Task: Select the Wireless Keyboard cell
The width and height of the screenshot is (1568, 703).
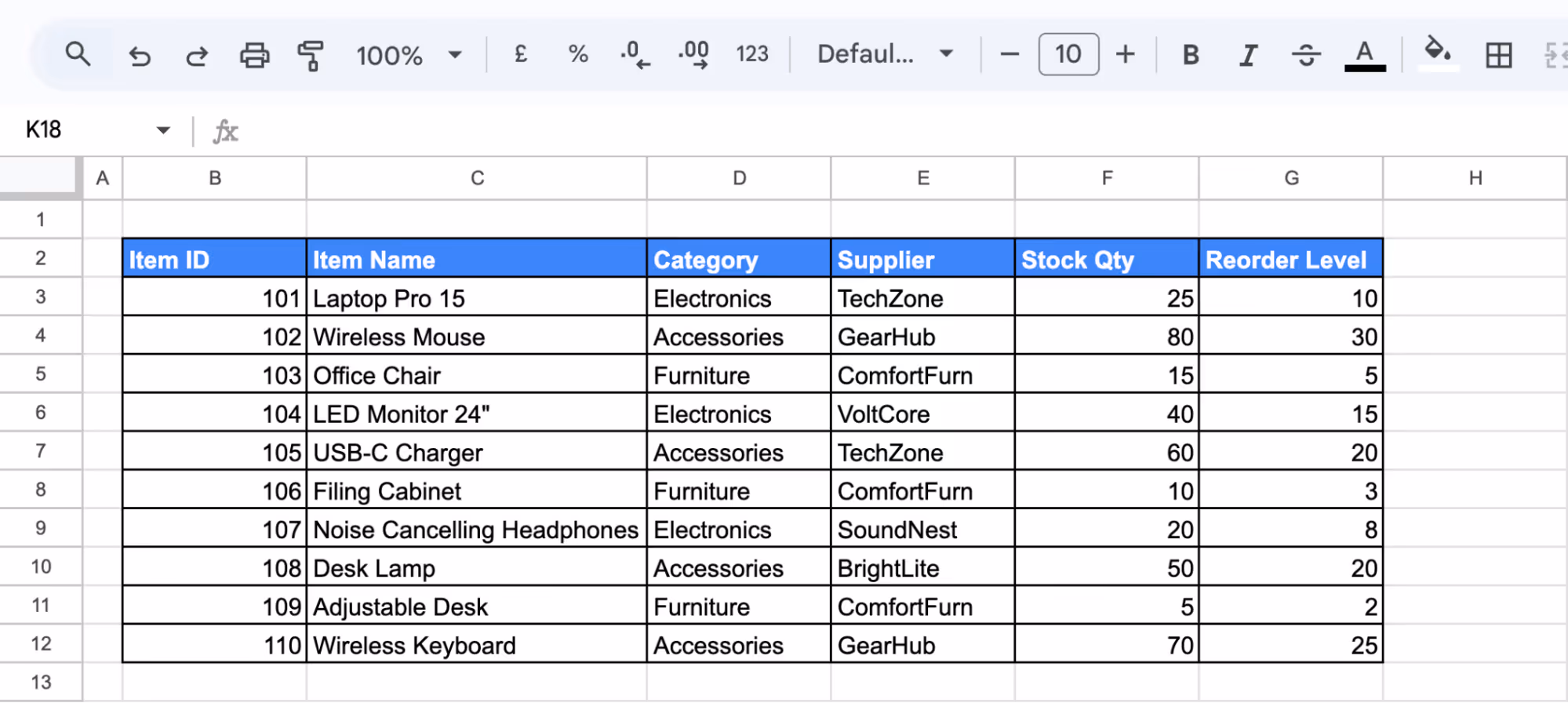Action: pyautogui.click(x=477, y=644)
